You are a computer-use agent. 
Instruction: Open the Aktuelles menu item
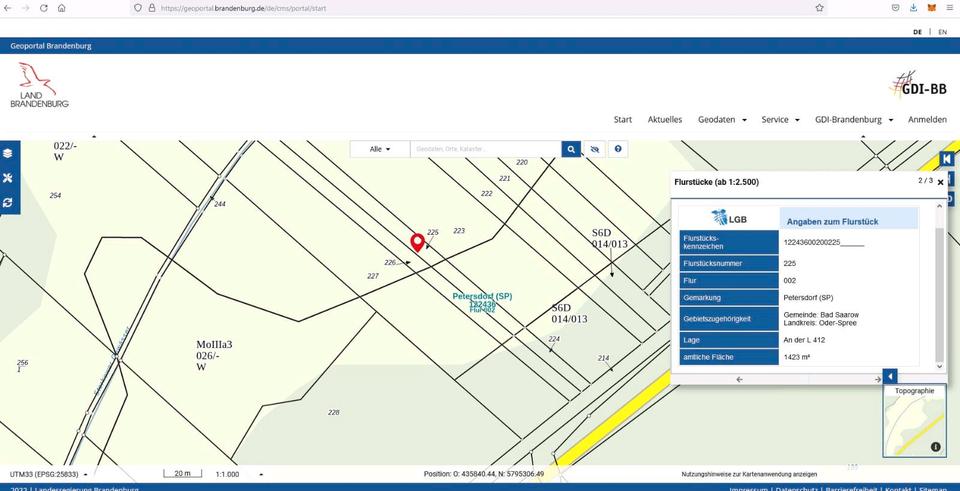pos(664,119)
